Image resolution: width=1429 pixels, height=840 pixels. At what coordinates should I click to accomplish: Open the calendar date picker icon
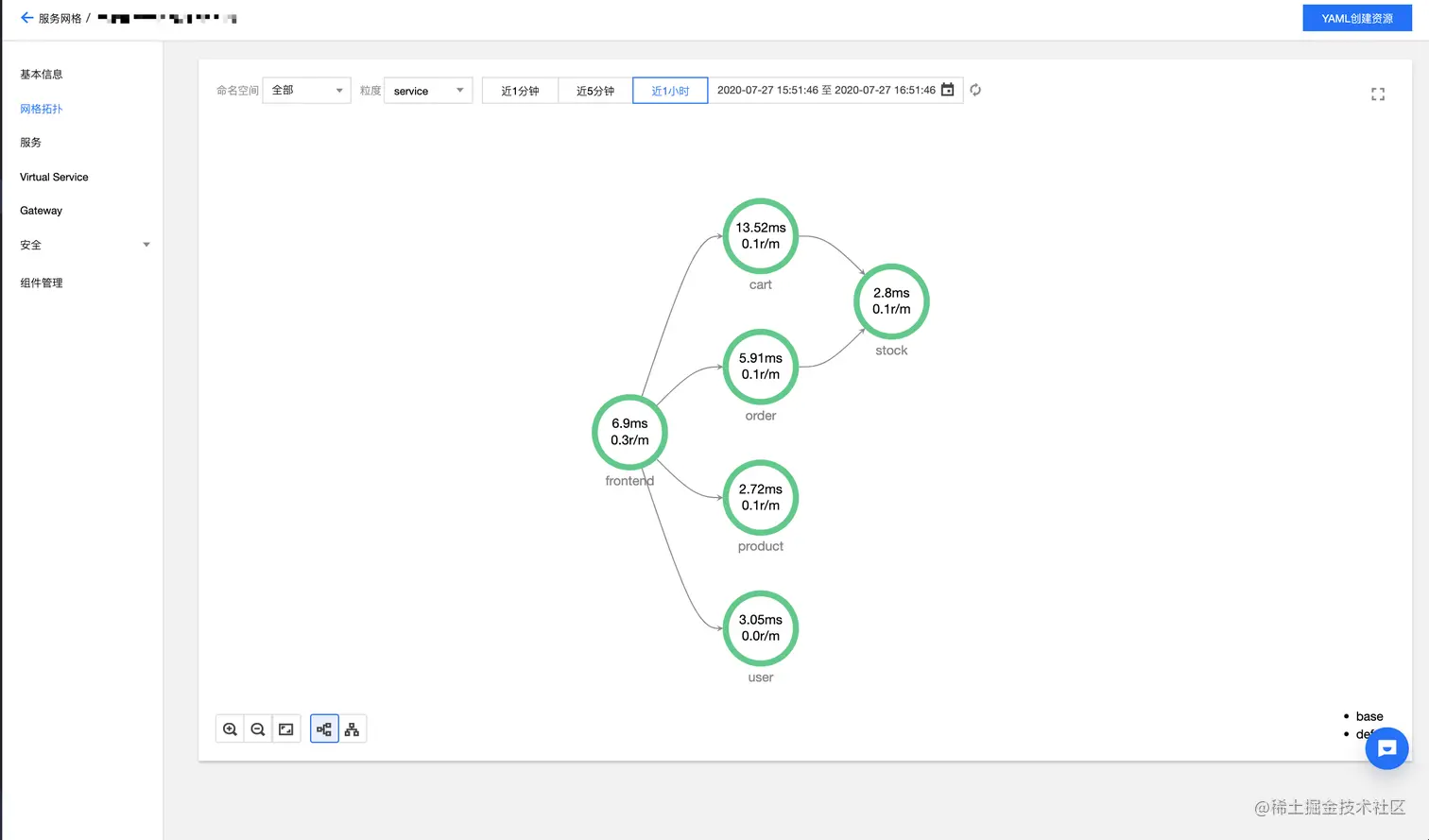click(948, 90)
